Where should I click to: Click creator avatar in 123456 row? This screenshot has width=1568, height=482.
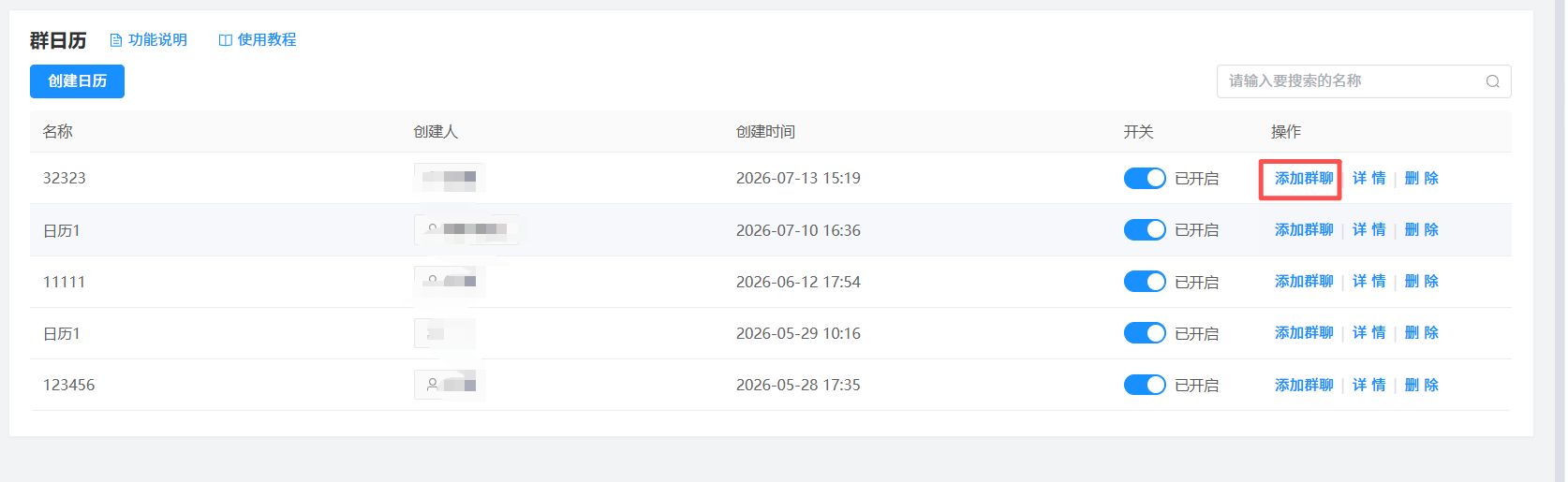[x=433, y=384]
